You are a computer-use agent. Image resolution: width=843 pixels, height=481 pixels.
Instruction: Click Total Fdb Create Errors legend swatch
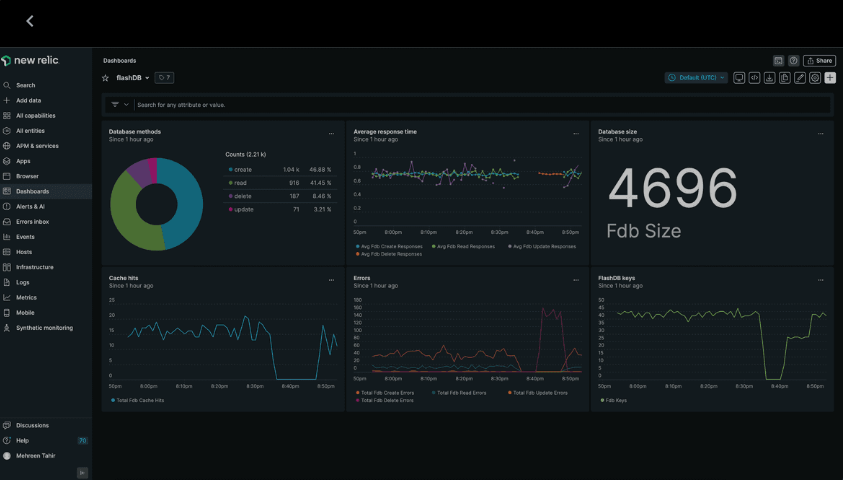pyautogui.click(x=358, y=393)
